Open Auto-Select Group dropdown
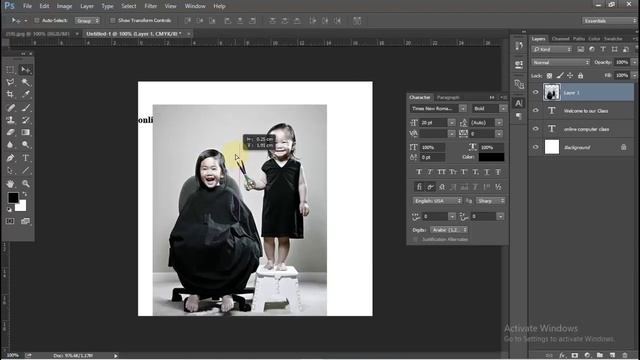Image resolution: width=640 pixels, height=360 pixels. (87, 20)
